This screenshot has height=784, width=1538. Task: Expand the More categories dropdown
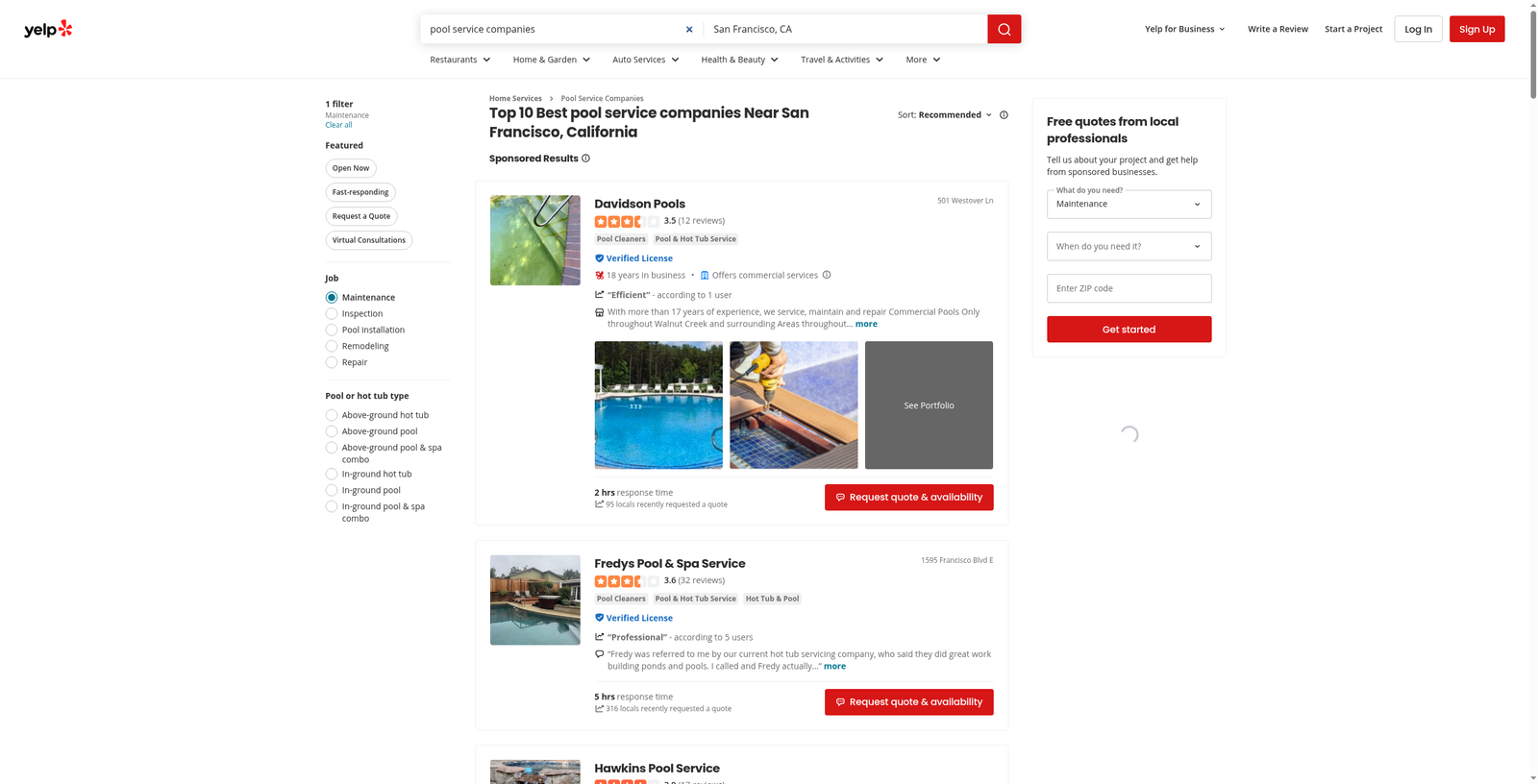923,60
